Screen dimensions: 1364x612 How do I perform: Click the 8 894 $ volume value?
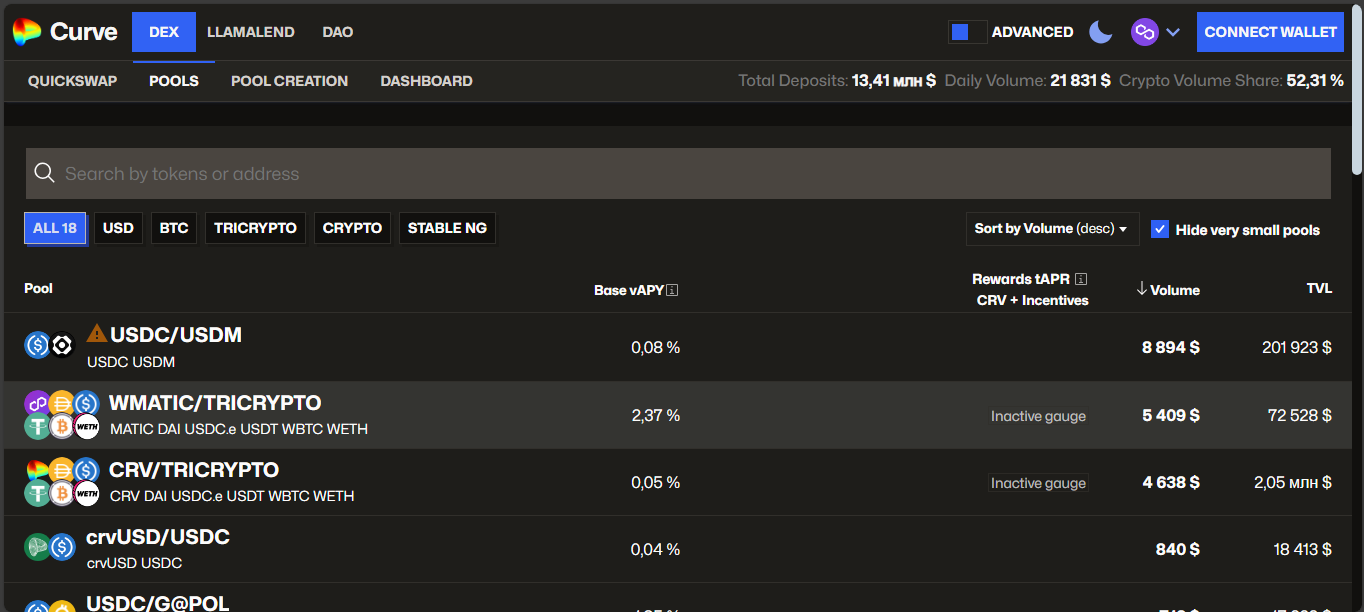click(1171, 347)
